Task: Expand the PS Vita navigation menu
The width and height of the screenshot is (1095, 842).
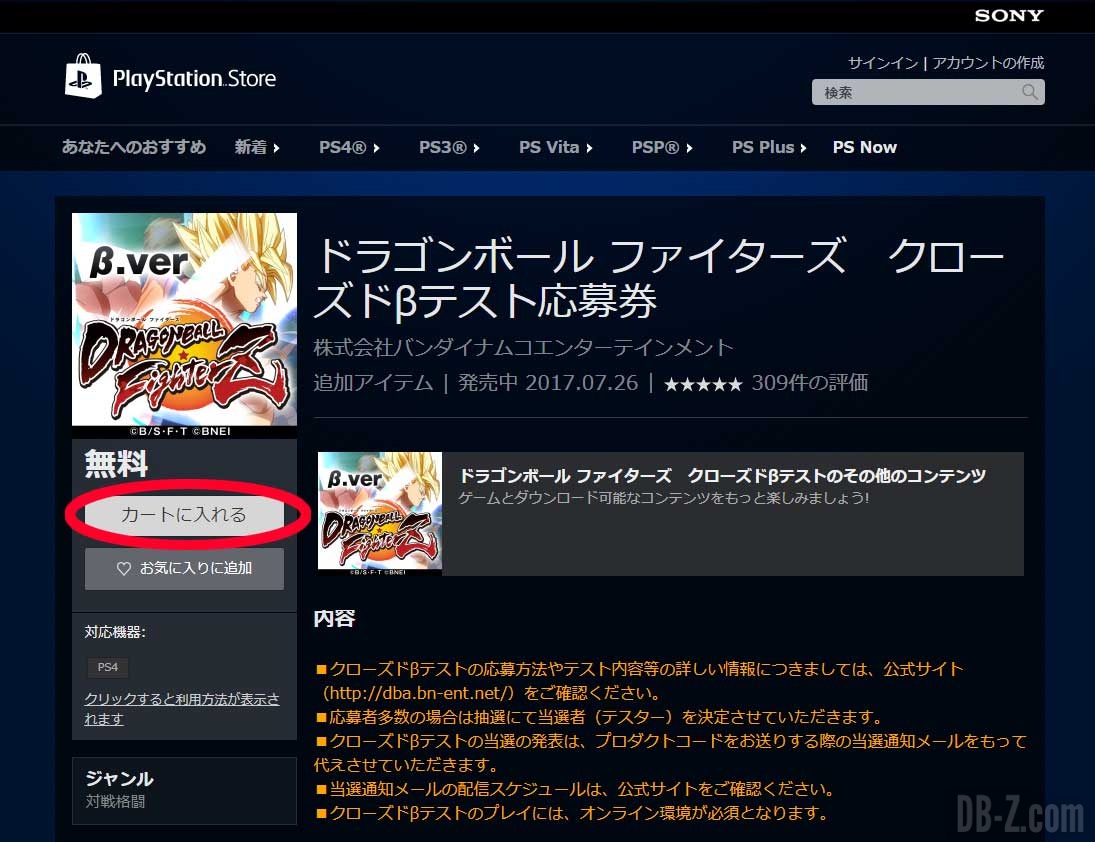Action: tap(556, 147)
